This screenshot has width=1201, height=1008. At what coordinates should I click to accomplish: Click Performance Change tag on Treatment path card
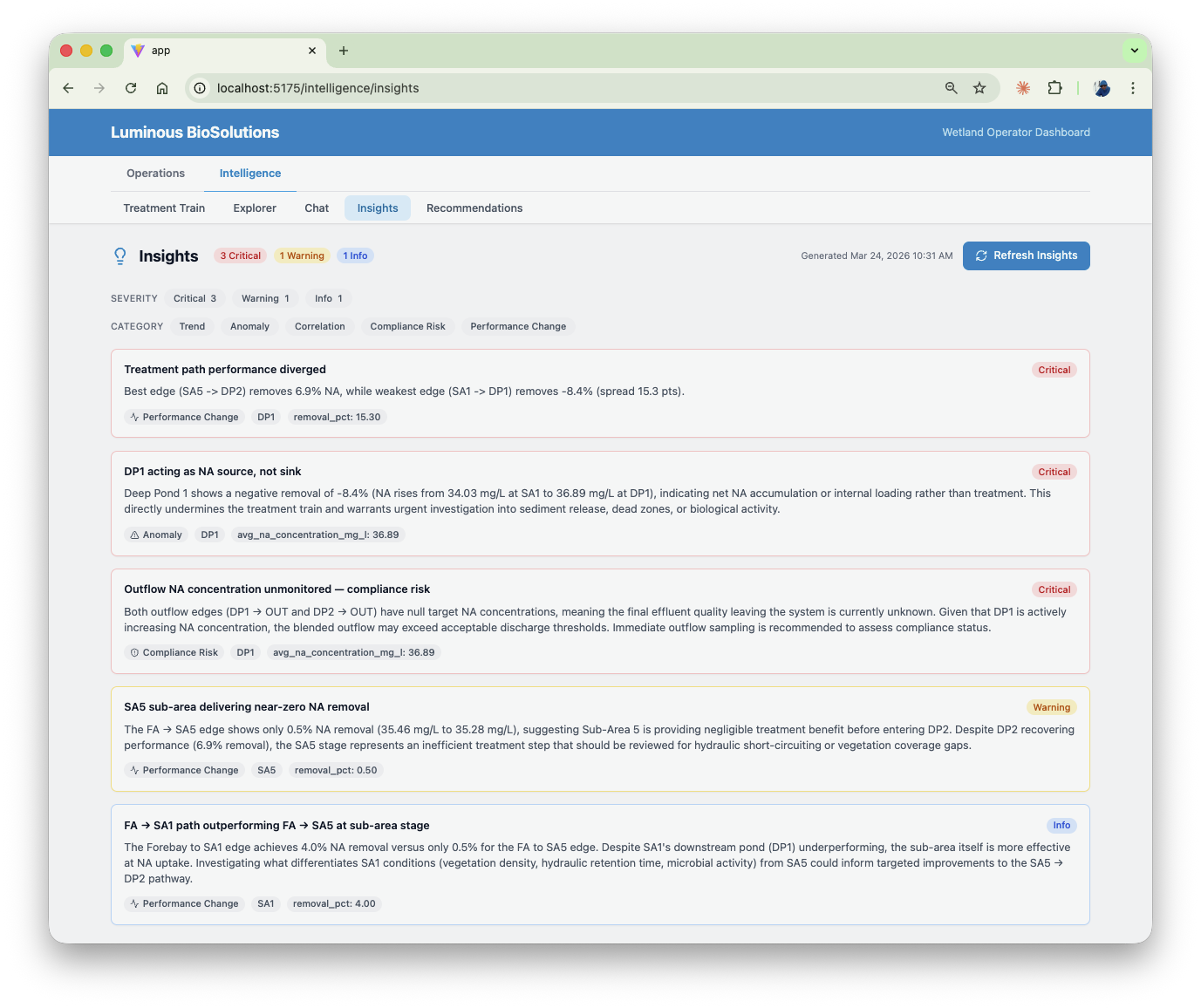pyautogui.click(x=184, y=417)
